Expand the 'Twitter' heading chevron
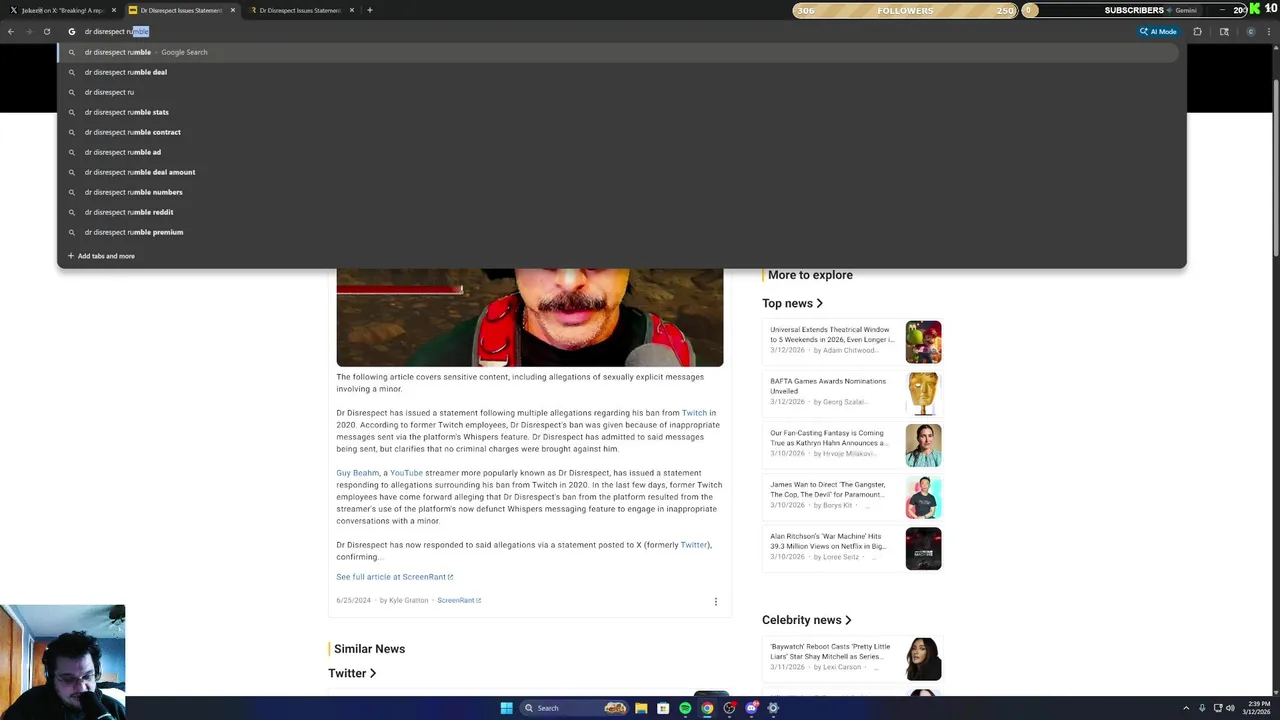The image size is (1280, 720). coord(373,673)
